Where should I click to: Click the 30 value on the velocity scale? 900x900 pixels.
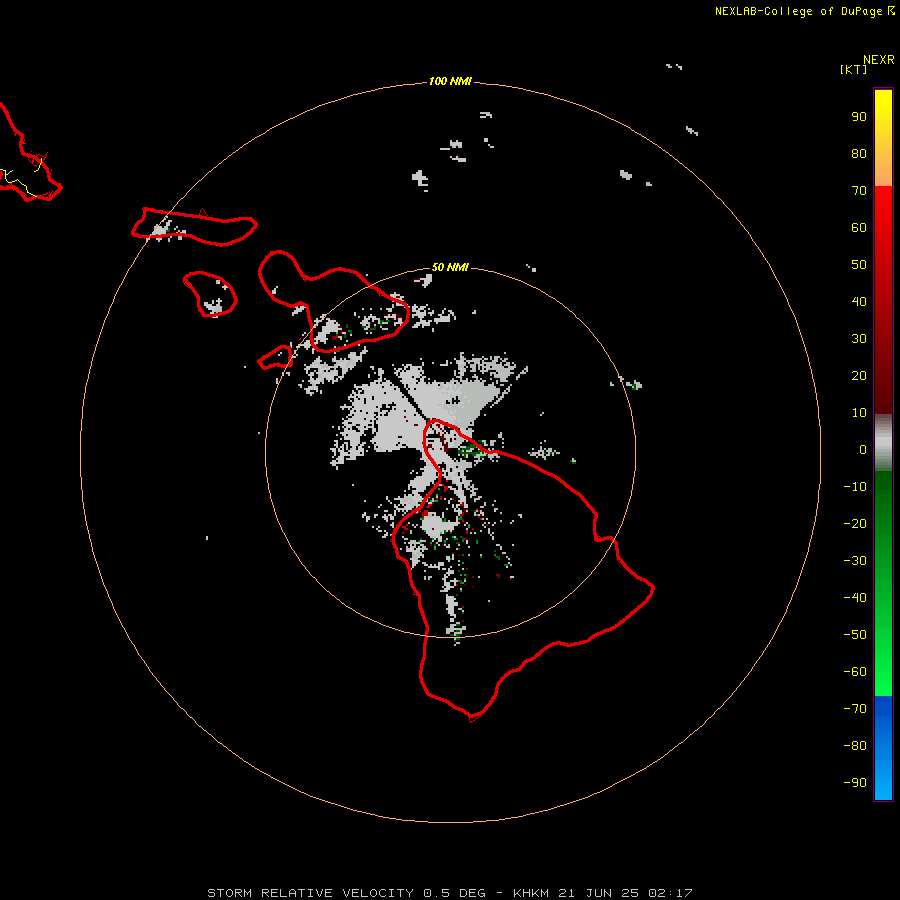pyautogui.click(x=859, y=339)
